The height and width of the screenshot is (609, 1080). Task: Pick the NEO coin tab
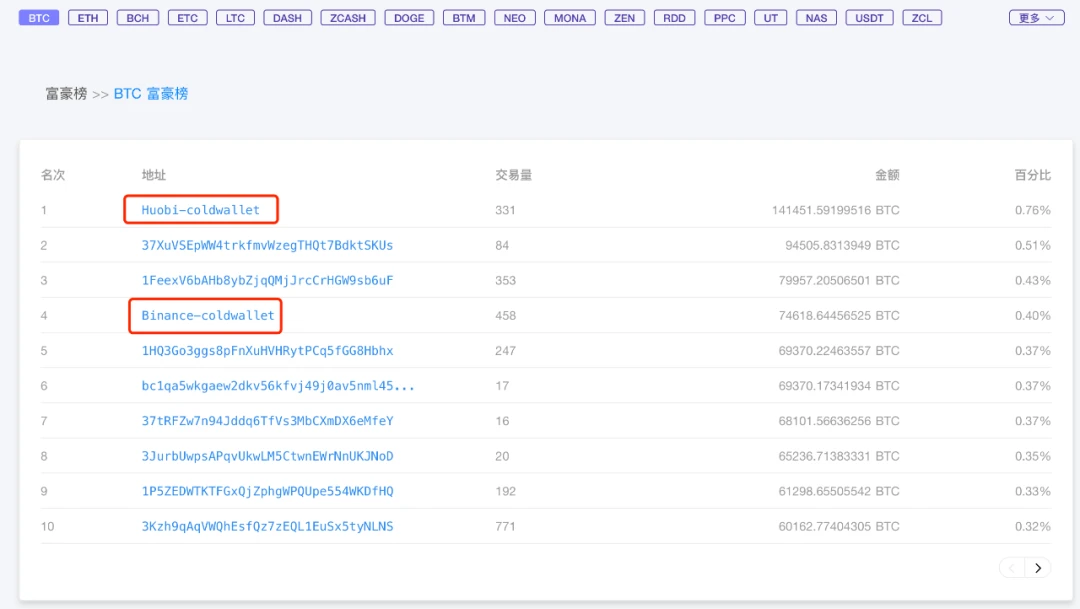pos(515,18)
